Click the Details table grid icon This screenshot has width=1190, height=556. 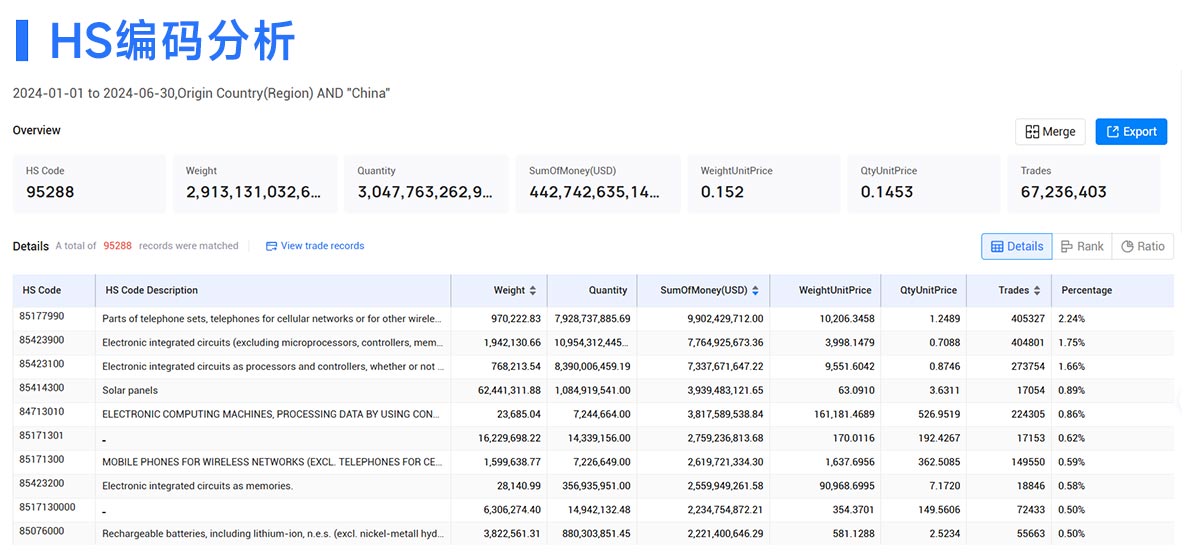click(x=997, y=247)
